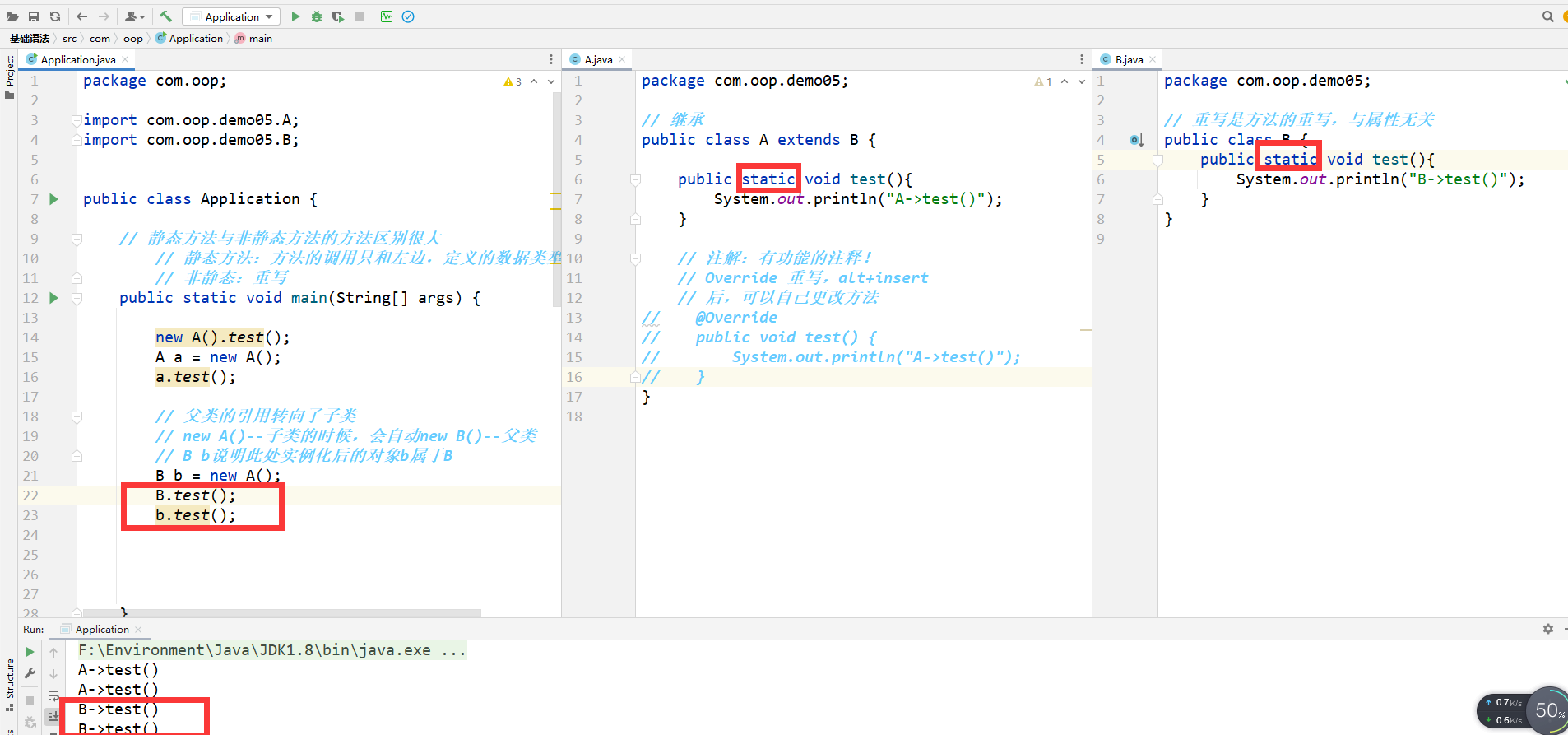Click the up arrow in the Run console sidebar
1568x735 pixels.
coord(53,652)
